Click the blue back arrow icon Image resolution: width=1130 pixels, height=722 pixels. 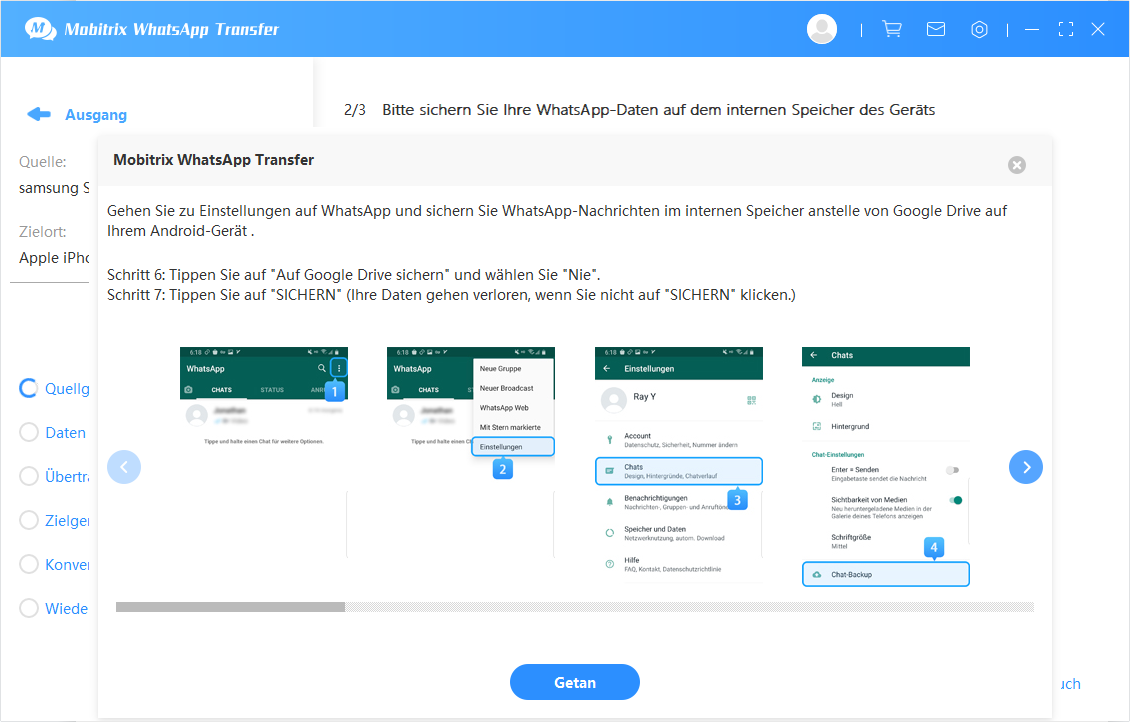coord(39,114)
